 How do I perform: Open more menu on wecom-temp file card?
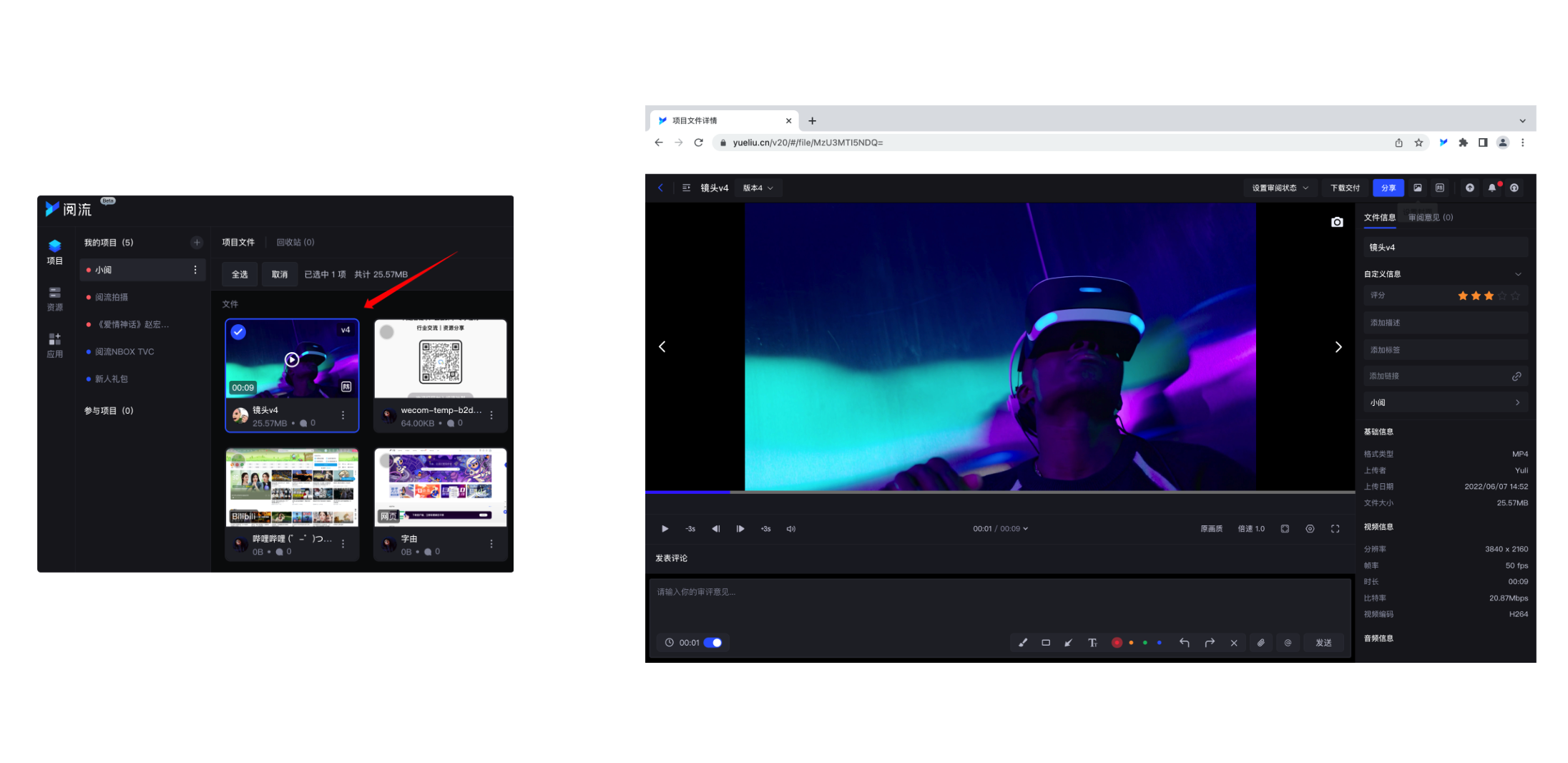491,416
